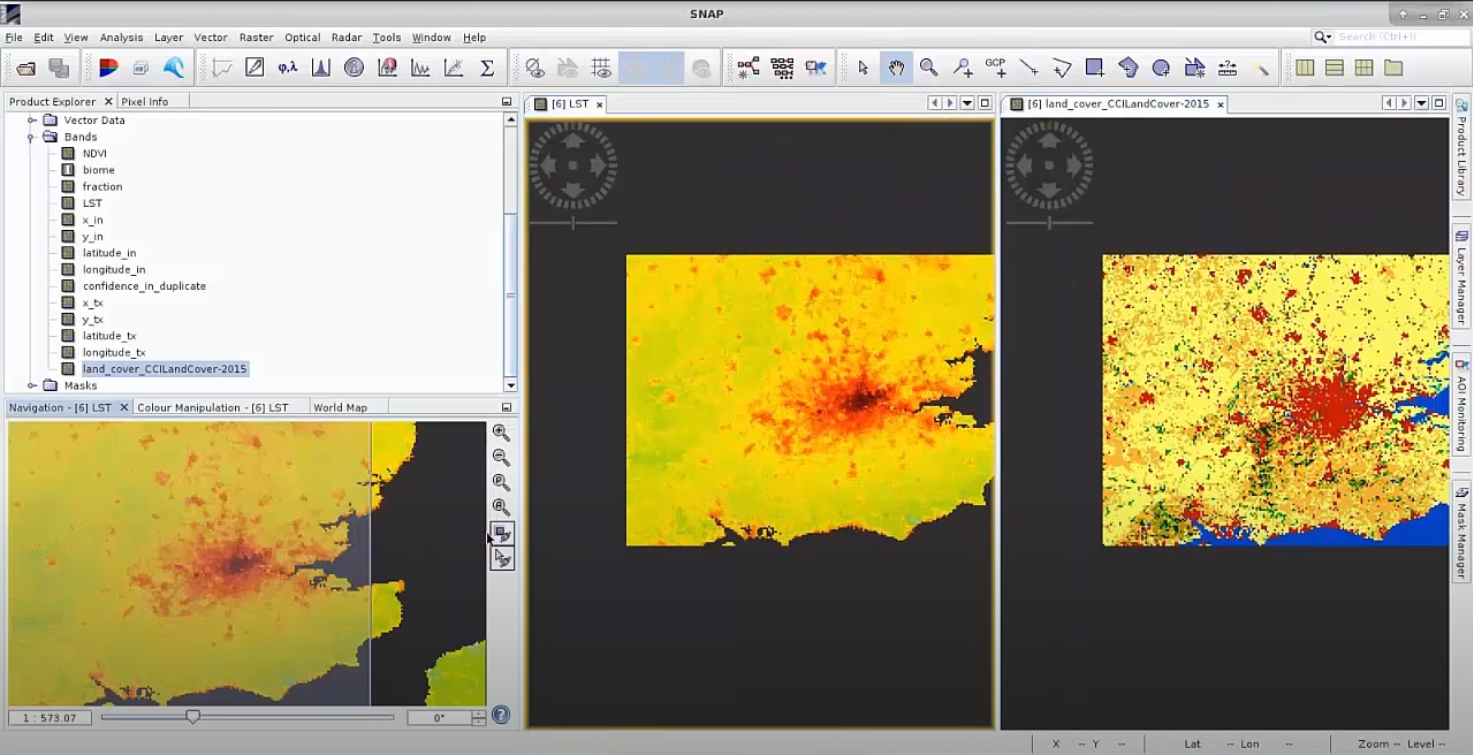Tile windows evenly via grid icon
The height and width of the screenshot is (755, 1473).
pyautogui.click(x=1364, y=68)
